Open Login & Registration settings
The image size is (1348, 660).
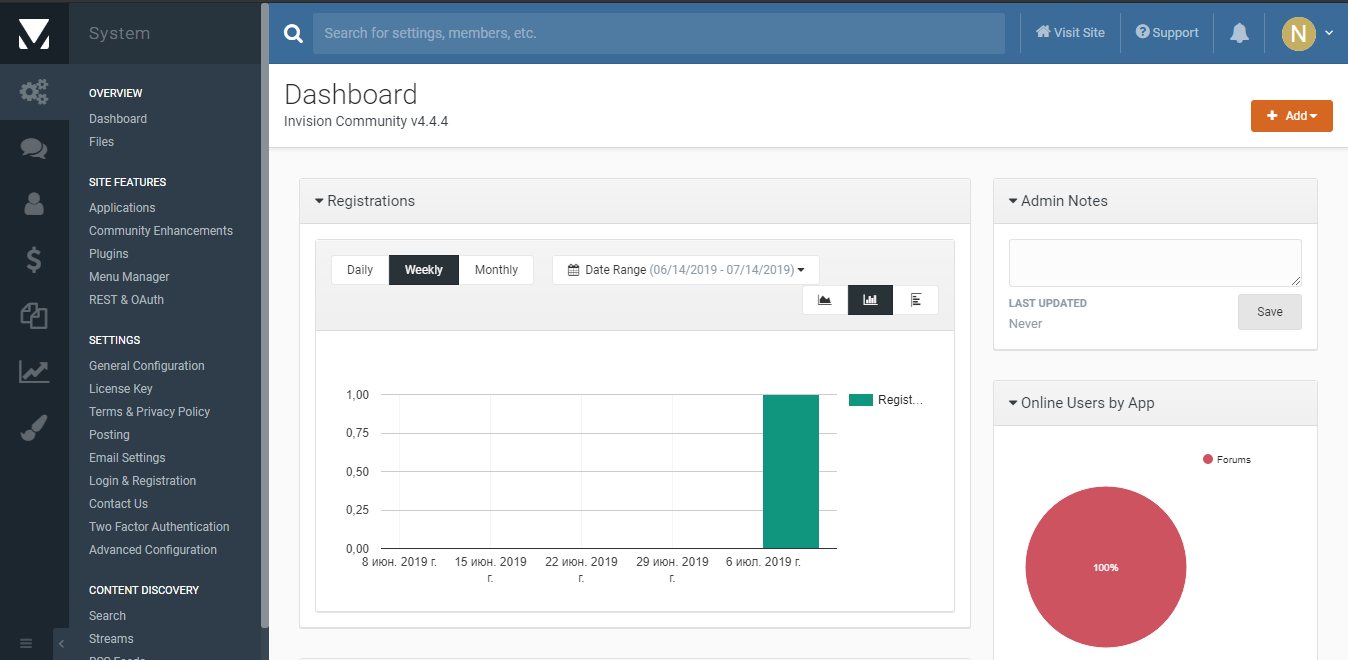coord(143,481)
